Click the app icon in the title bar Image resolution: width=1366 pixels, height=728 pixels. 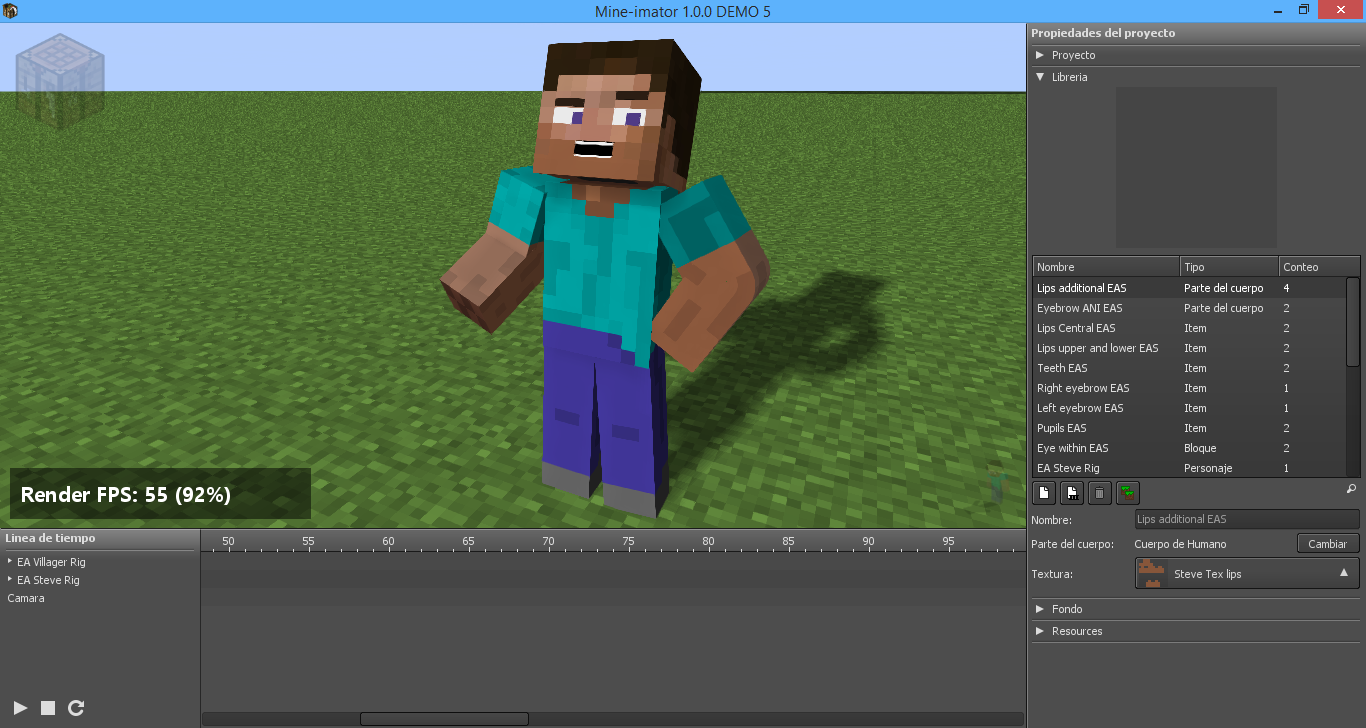(x=11, y=10)
